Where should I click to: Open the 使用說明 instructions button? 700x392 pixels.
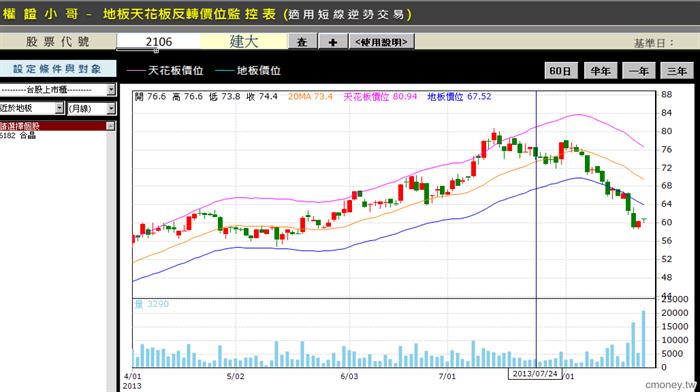pos(381,42)
